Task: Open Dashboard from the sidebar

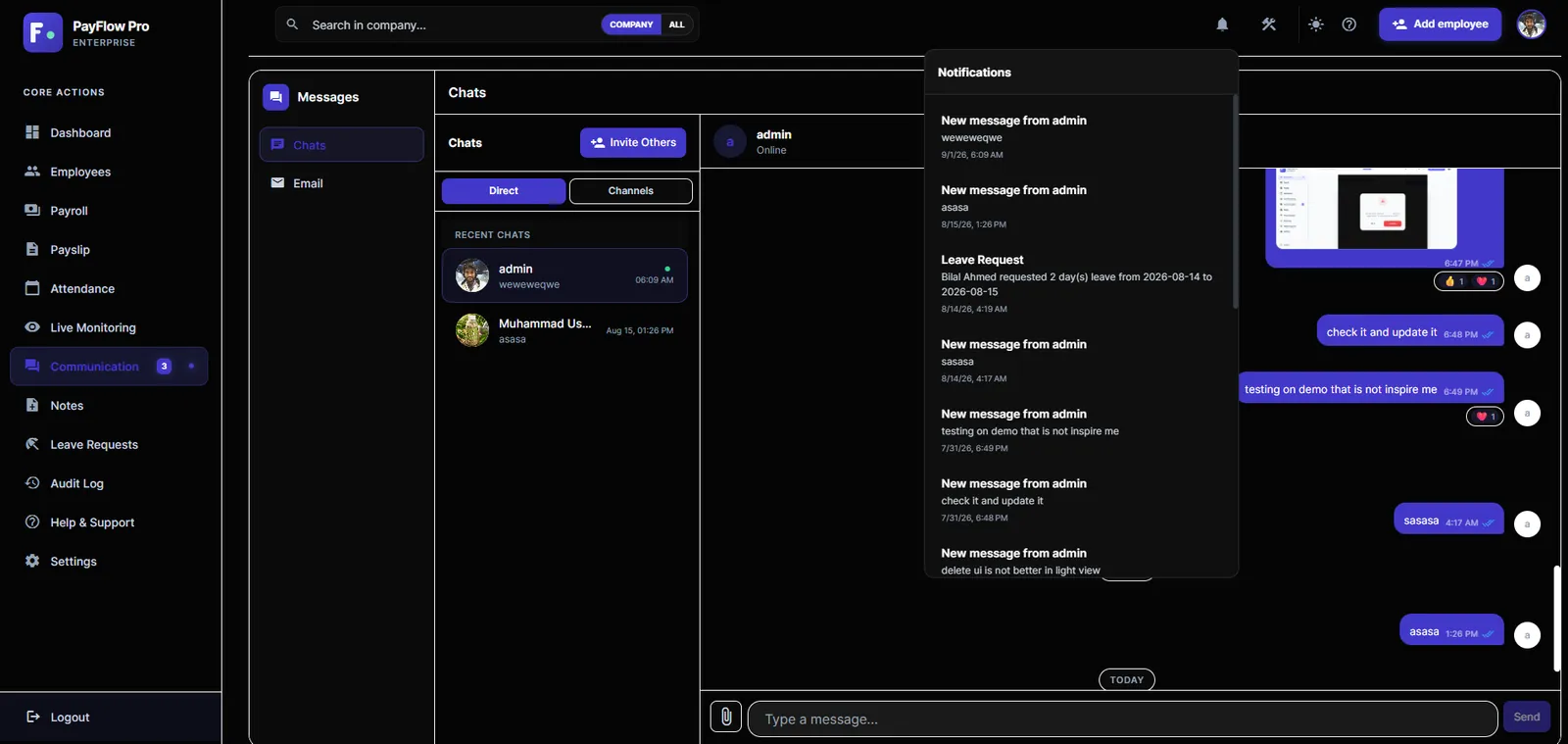Action: pyautogui.click(x=109, y=132)
